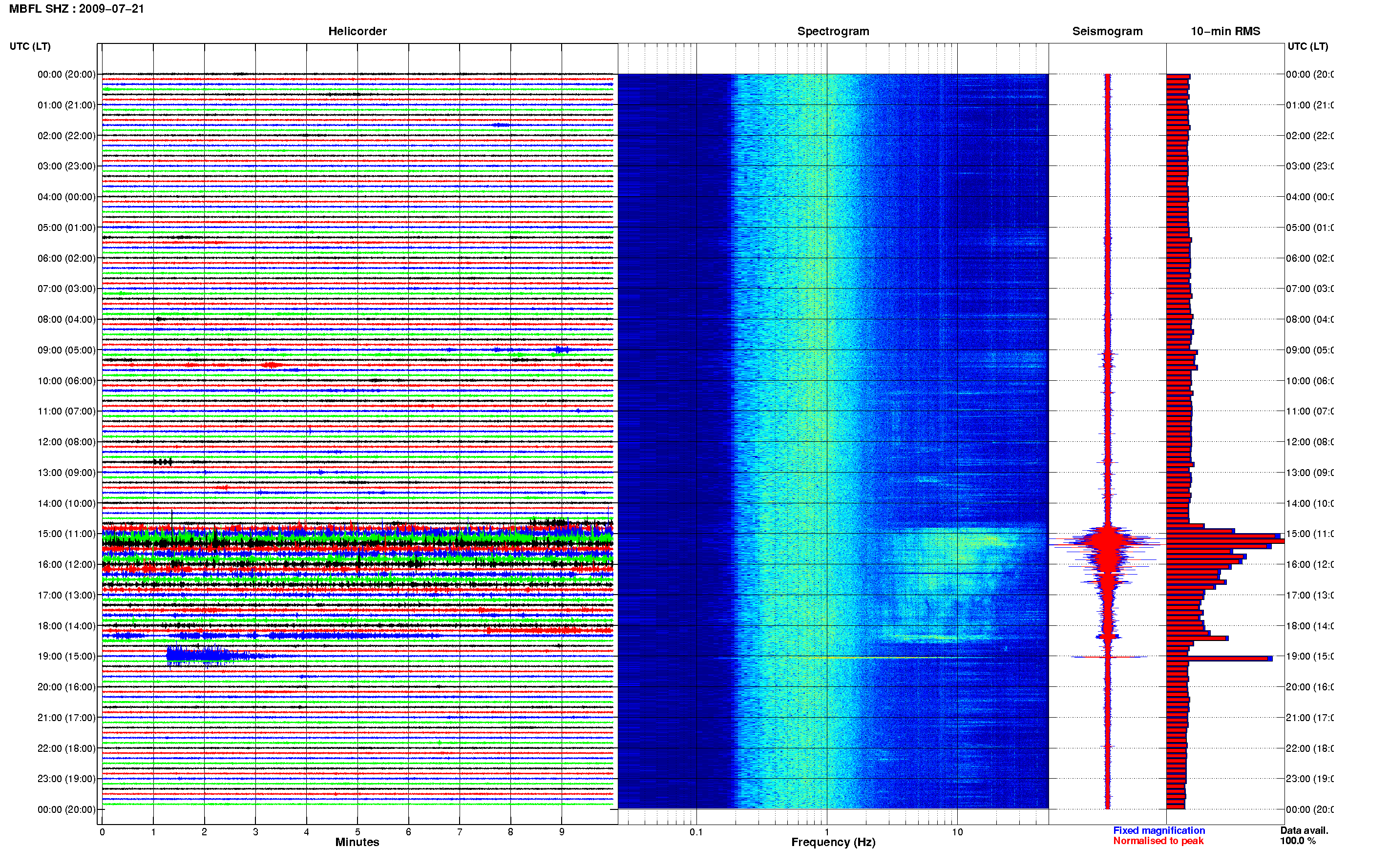Screen dimensions: 1389x868
Task: Click the MBFL SHZ : 2009-07-21 title
Action: point(76,9)
